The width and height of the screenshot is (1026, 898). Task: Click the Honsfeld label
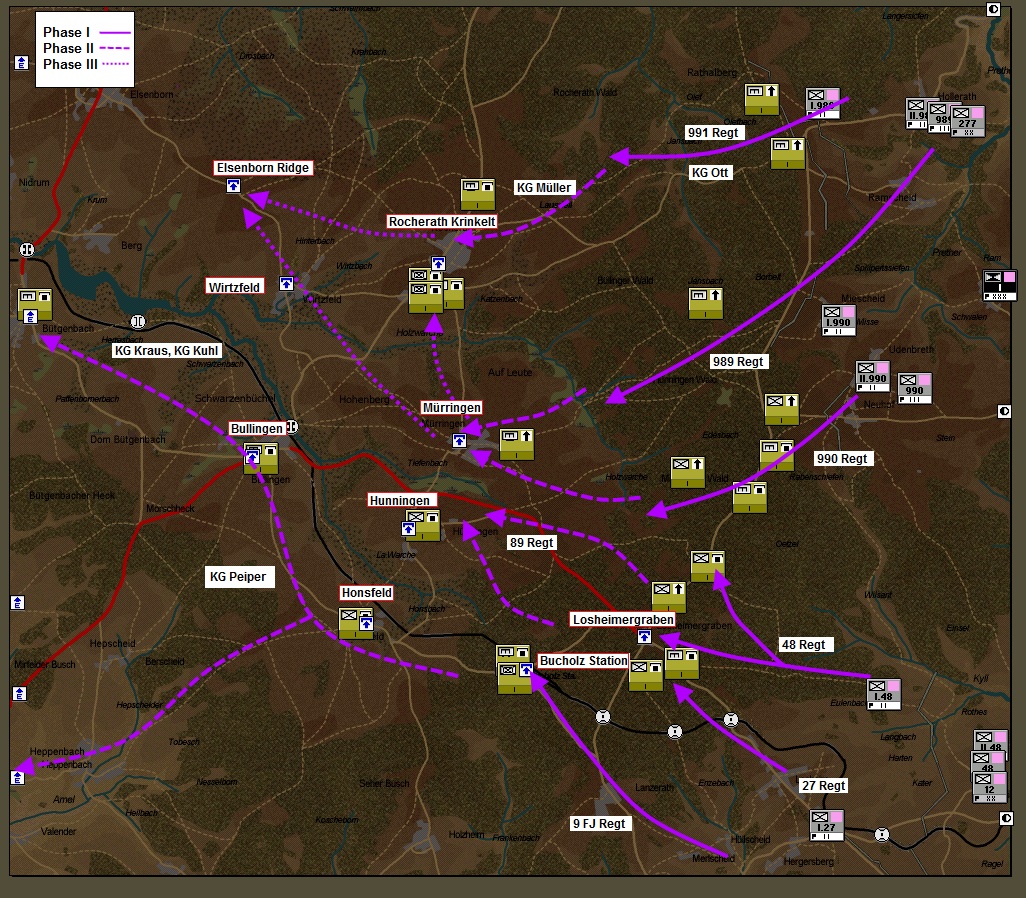(x=366, y=593)
